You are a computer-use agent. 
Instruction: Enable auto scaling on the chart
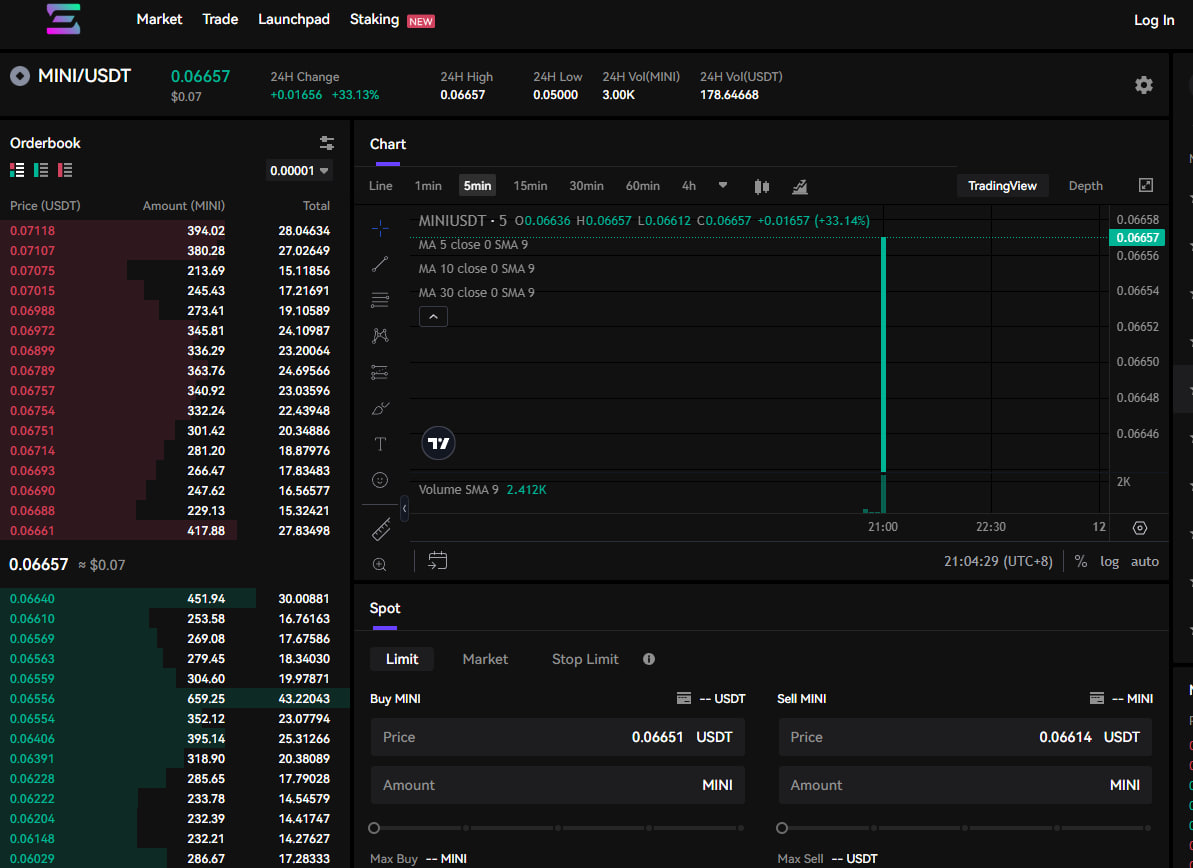1145,561
